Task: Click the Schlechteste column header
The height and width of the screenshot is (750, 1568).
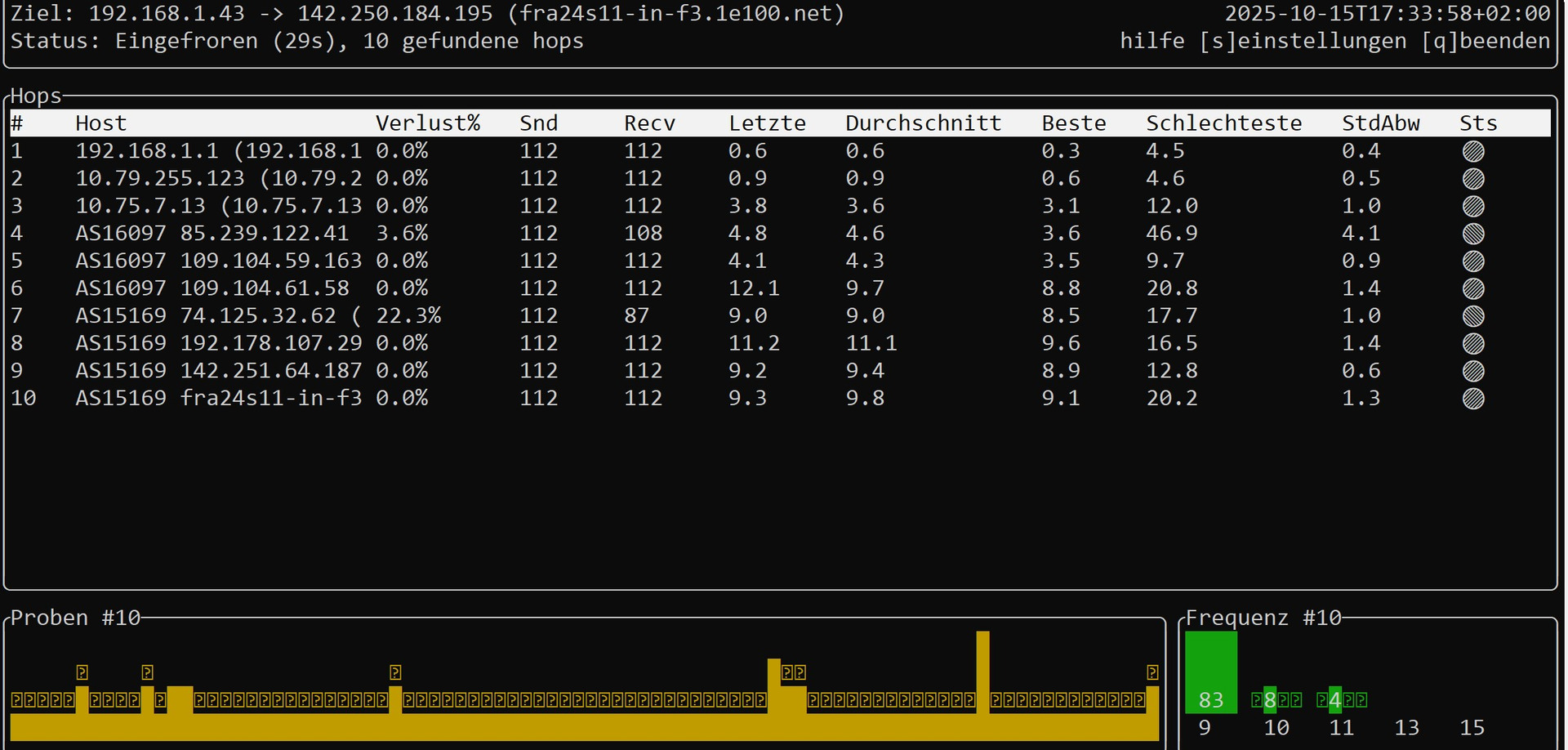Action: (1224, 123)
